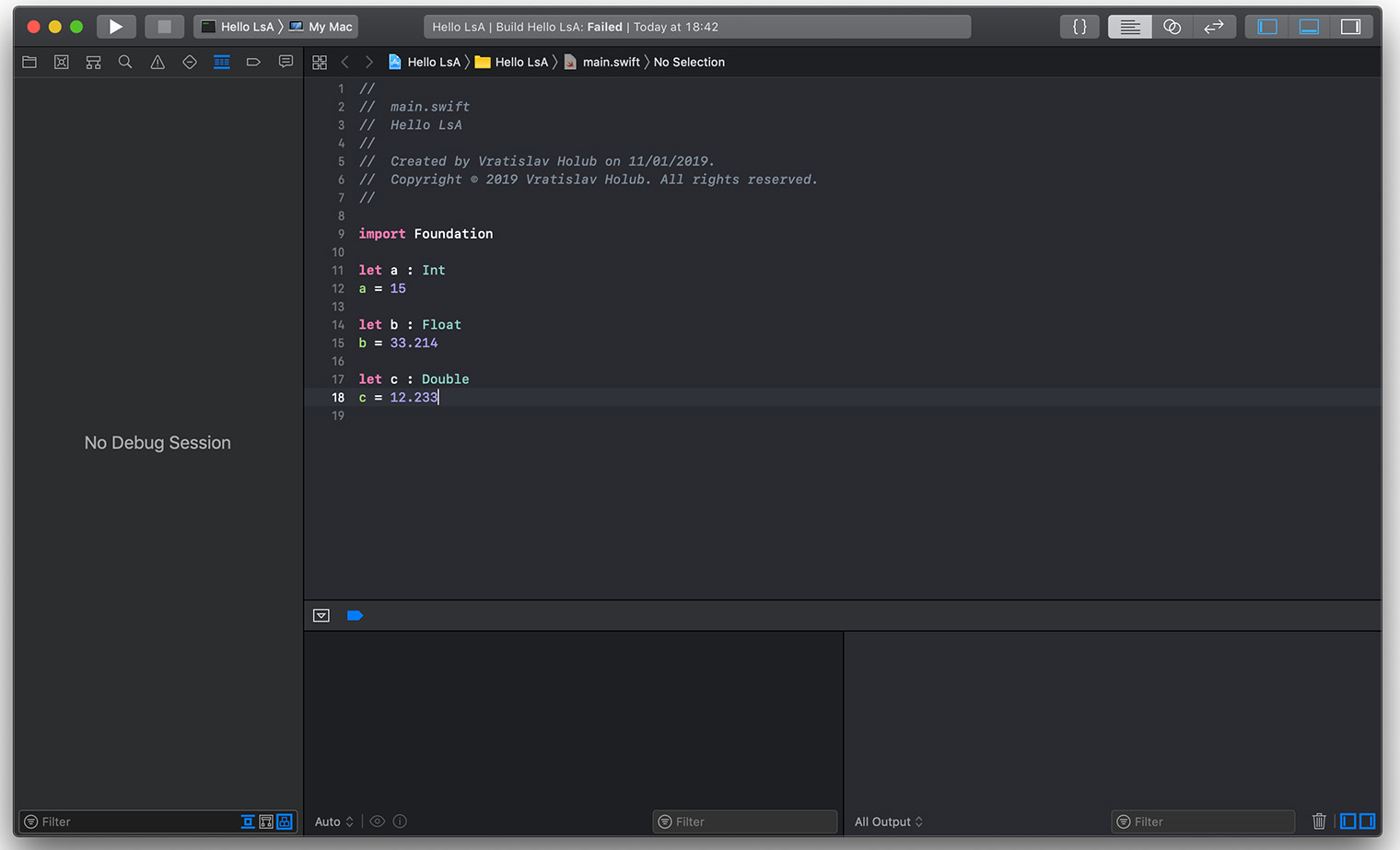Toggle Quick Look eye button
This screenshot has height=850, width=1400.
pyautogui.click(x=378, y=821)
